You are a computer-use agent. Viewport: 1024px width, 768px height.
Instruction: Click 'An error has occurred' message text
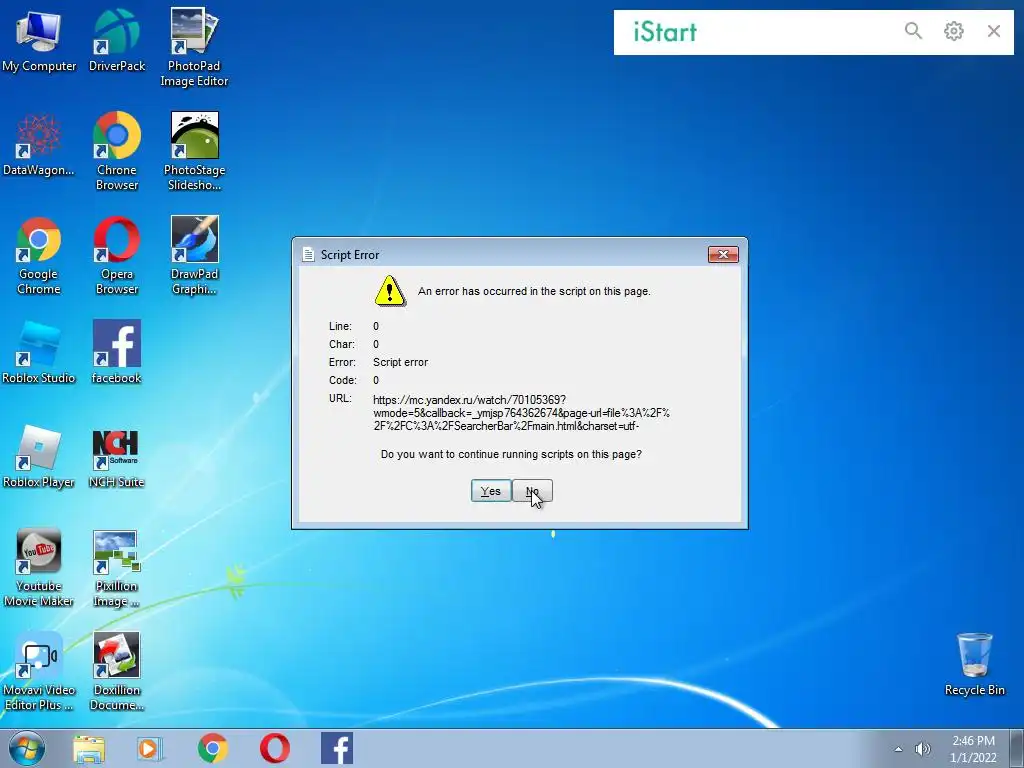(534, 291)
